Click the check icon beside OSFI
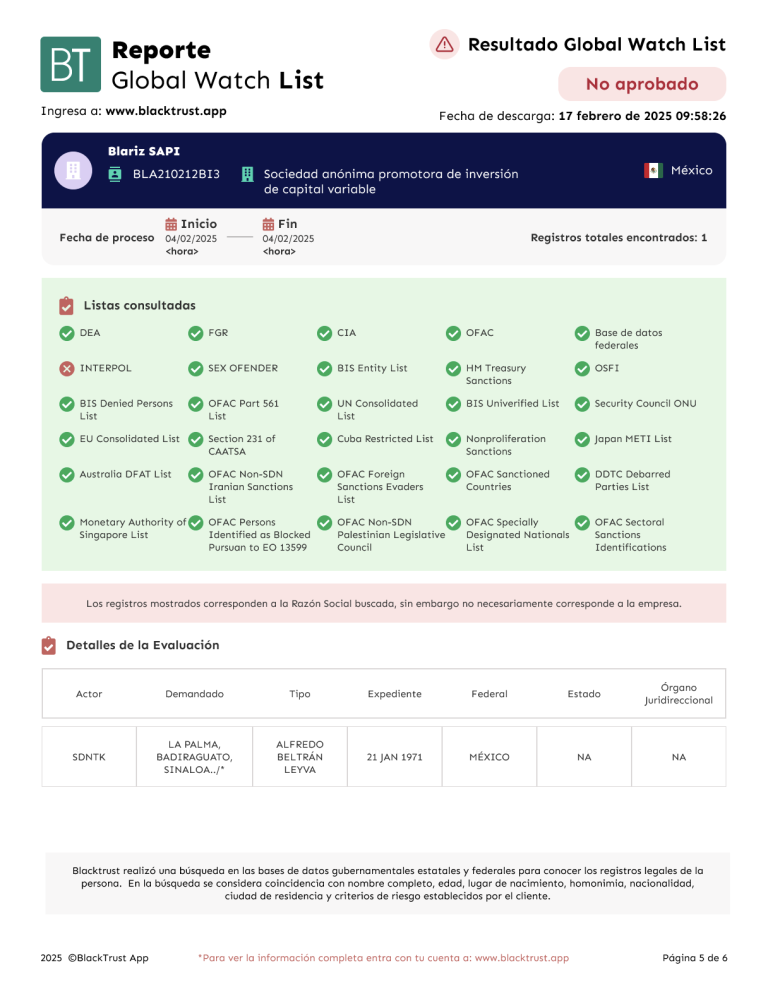The image size is (768, 994). click(x=582, y=369)
